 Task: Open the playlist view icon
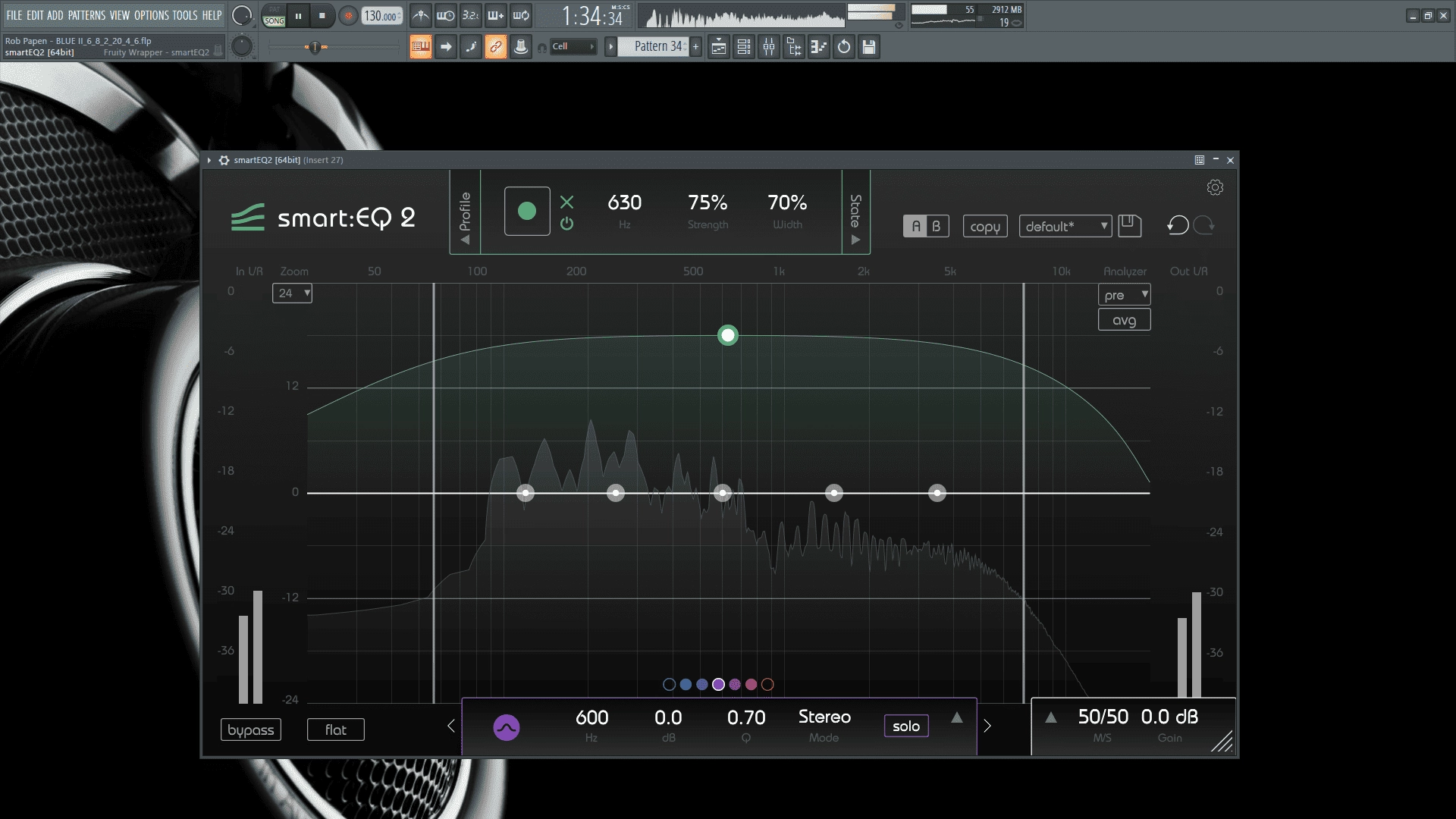[719, 47]
